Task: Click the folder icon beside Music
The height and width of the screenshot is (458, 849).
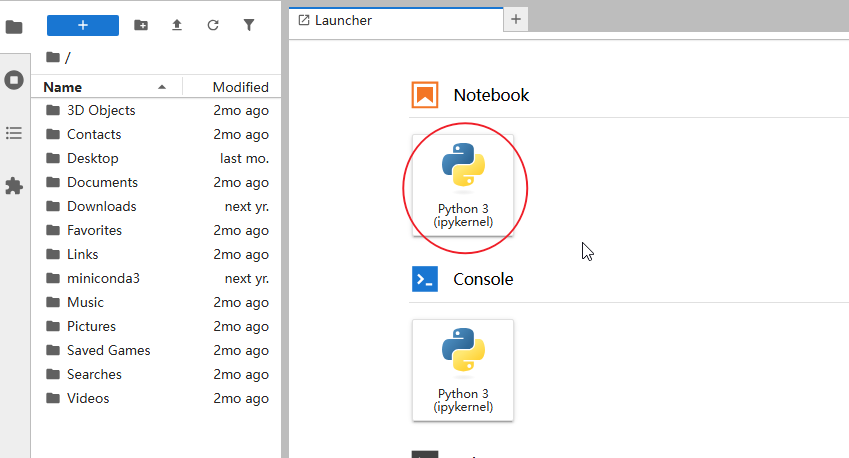Action: coord(53,302)
